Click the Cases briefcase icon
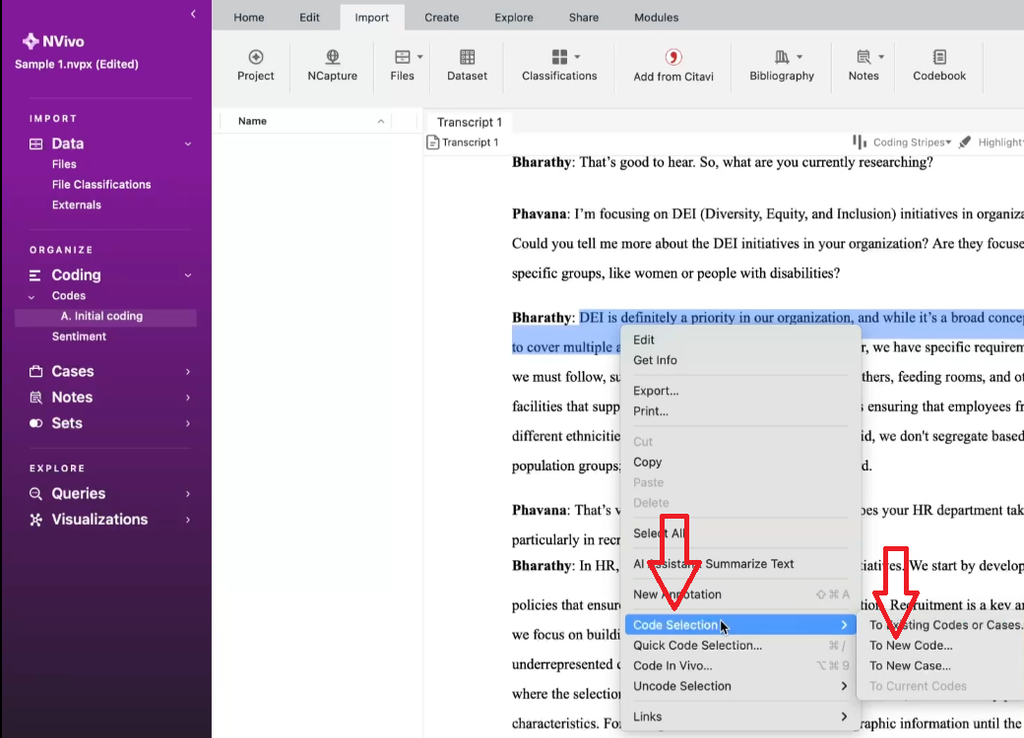 coord(36,372)
